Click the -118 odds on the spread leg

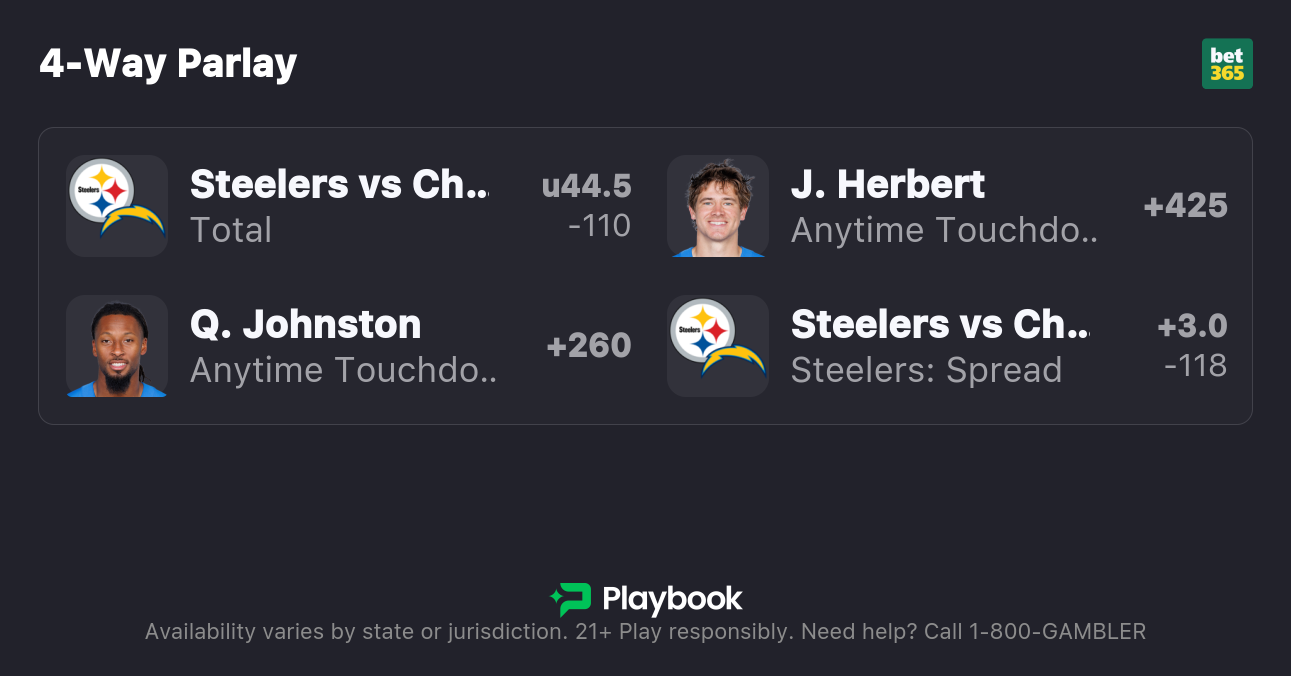pos(1196,366)
